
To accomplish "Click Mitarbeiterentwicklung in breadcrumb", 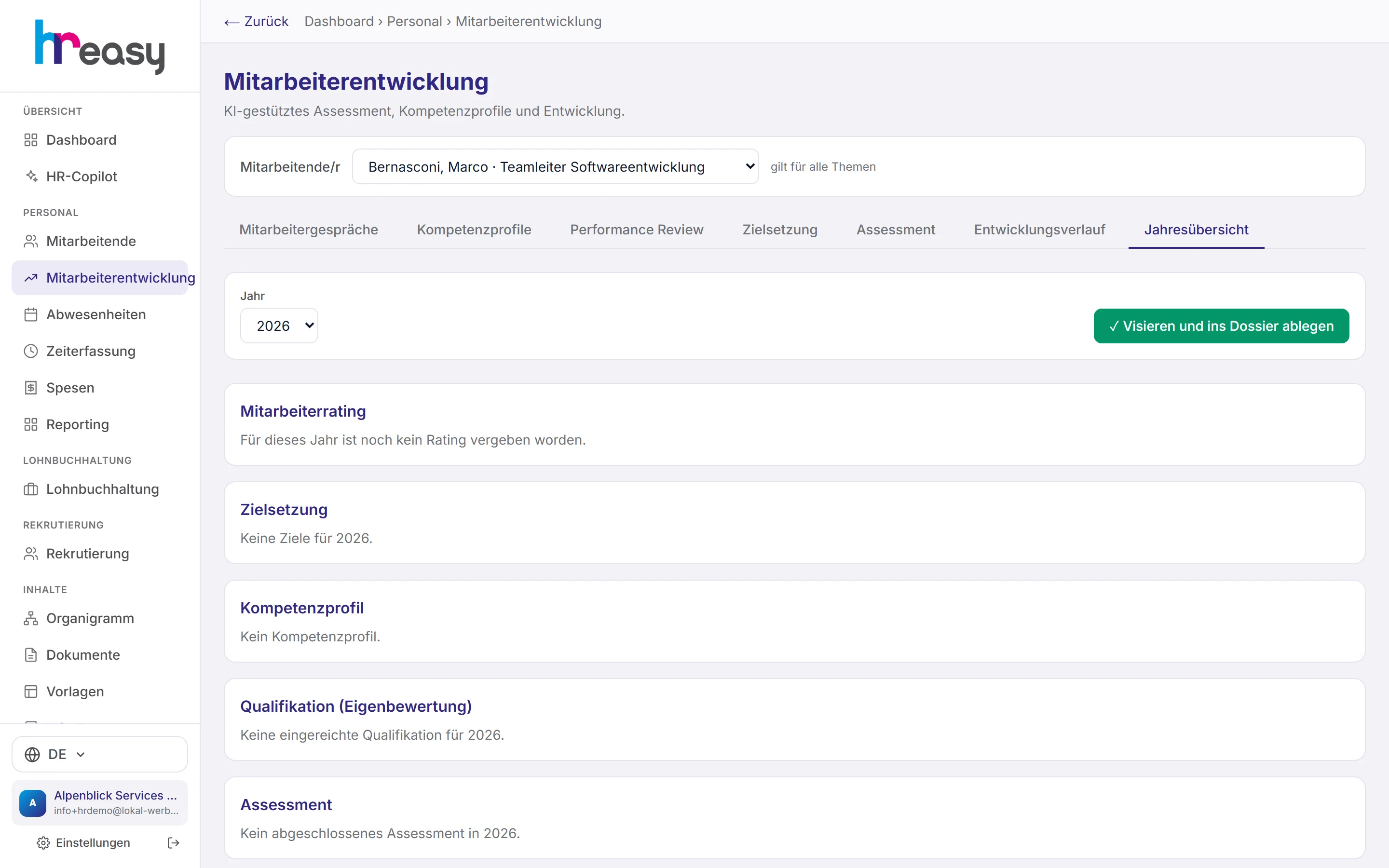I will tap(529, 21).
